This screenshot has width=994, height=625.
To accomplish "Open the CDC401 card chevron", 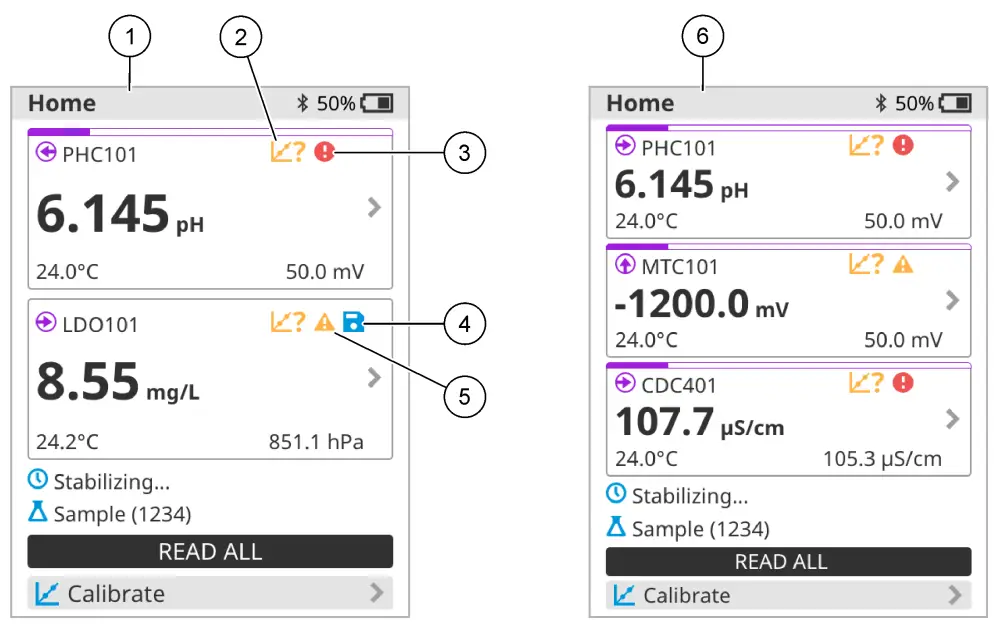I will 952,418.
